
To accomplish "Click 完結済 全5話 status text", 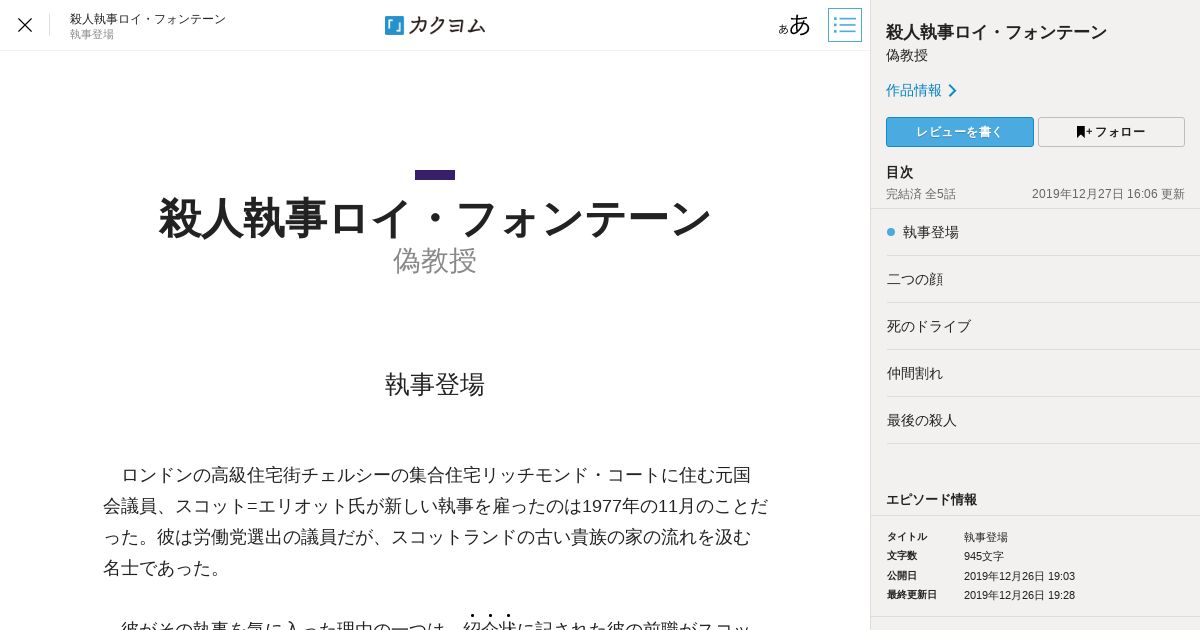I will pyautogui.click(x=921, y=194).
